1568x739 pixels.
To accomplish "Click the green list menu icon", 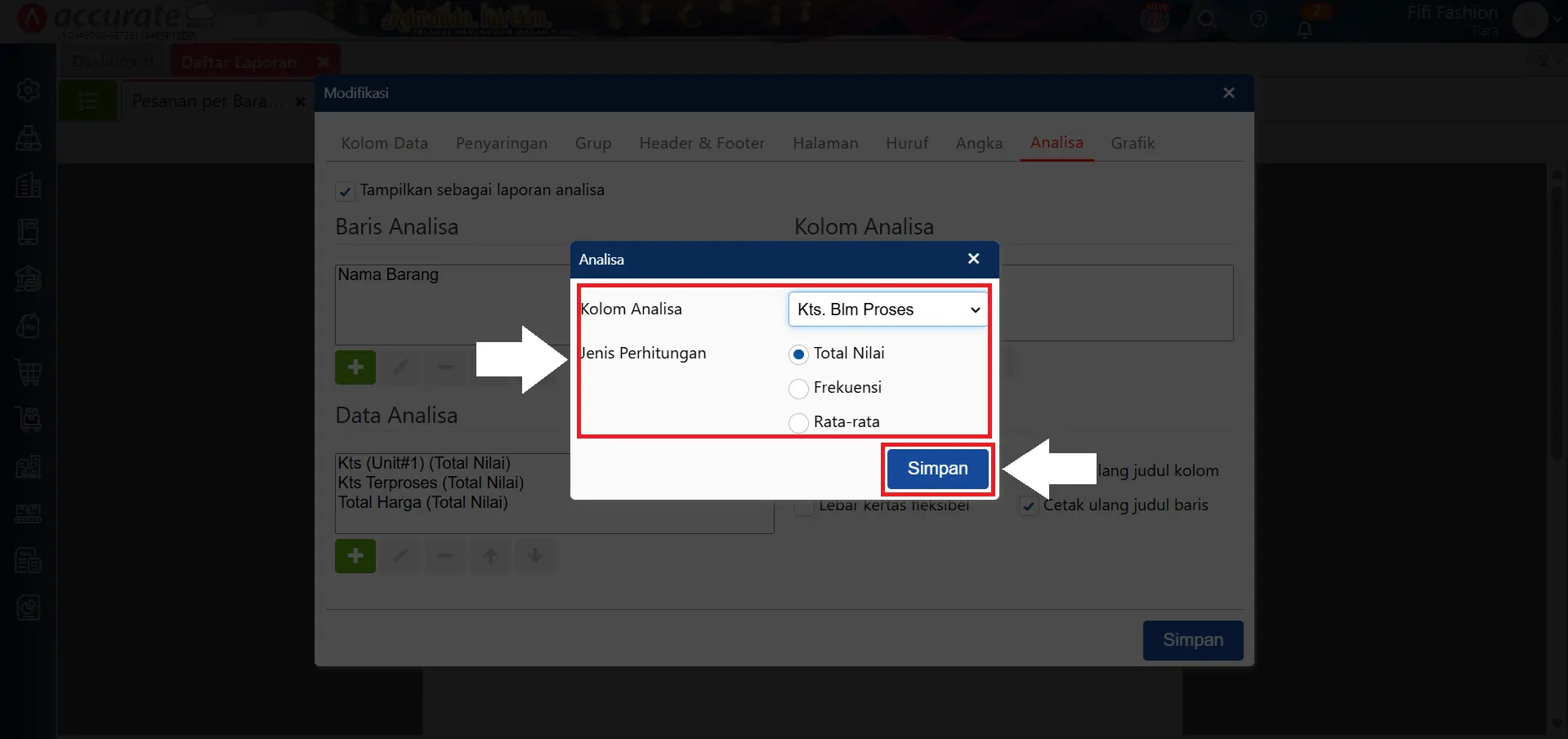I will 87,101.
